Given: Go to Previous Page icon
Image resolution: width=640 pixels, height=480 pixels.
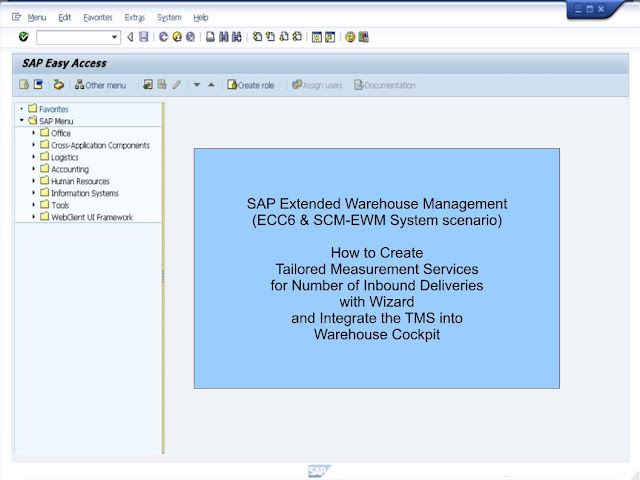Looking at the screenshot, I should [x=270, y=37].
